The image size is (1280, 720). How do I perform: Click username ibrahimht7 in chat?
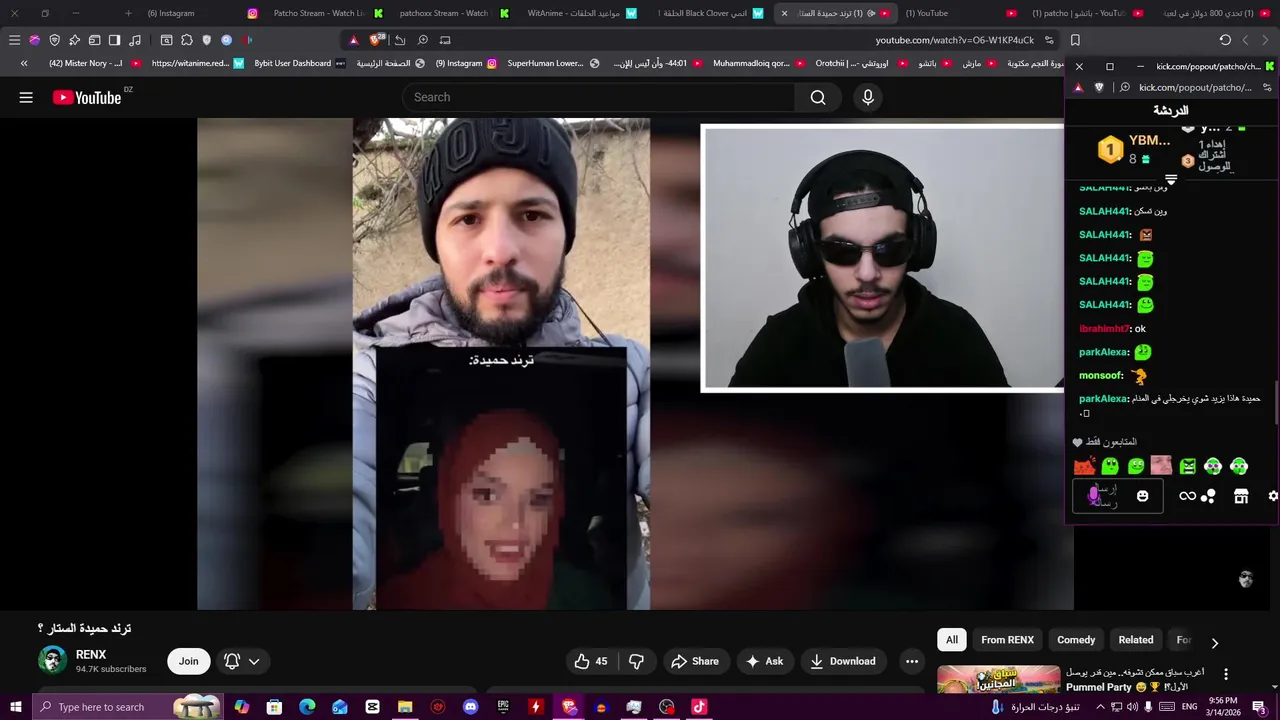pos(1104,329)
